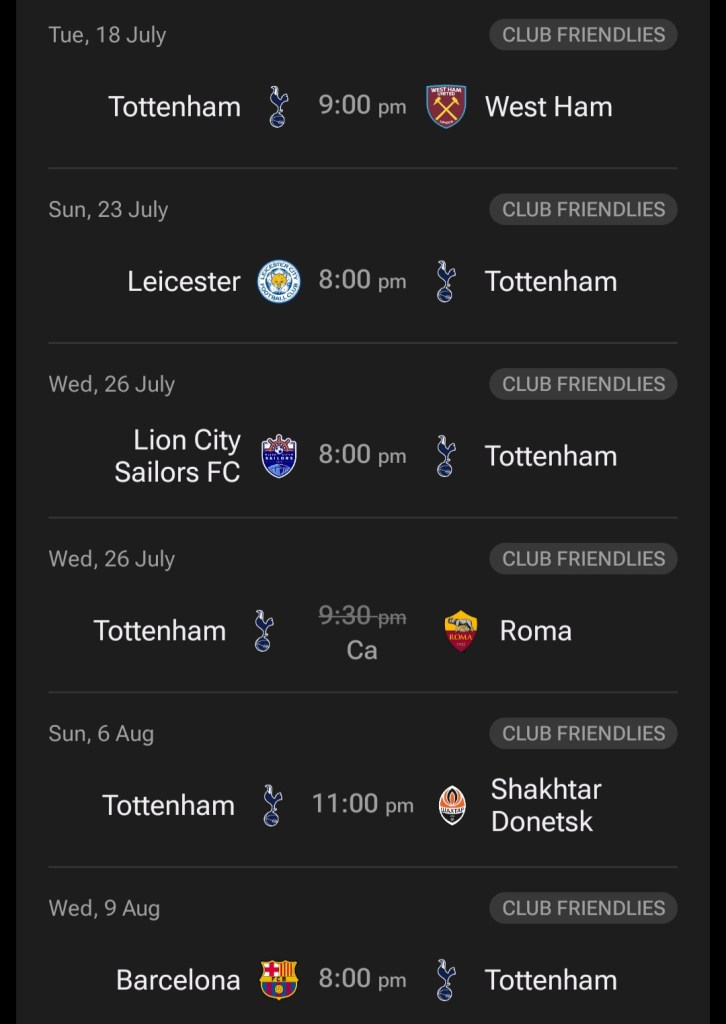Open the West Ham team name

tap(548, 106)
